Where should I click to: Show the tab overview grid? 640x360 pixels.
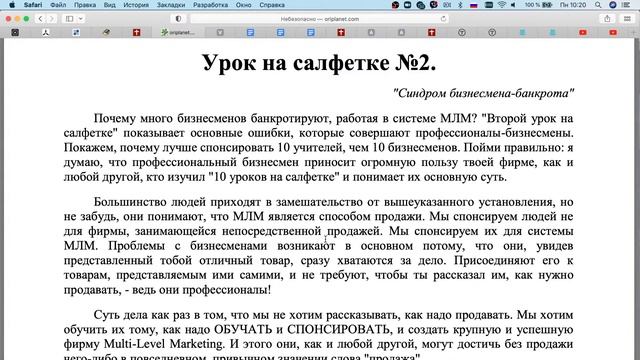point(627,19)
